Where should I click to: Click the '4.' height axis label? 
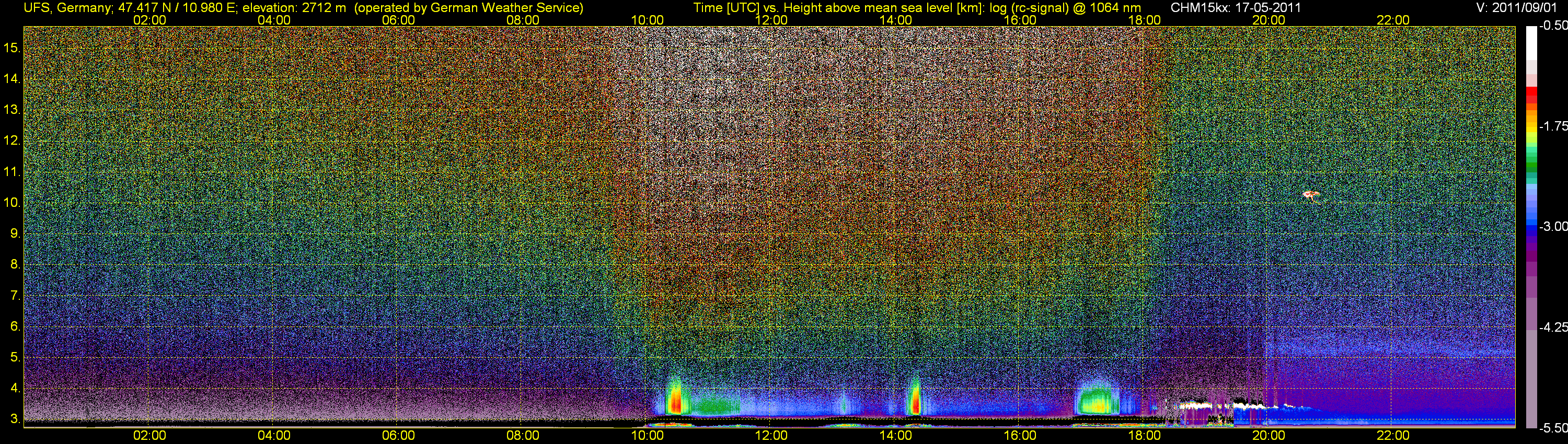coord(15,388)
